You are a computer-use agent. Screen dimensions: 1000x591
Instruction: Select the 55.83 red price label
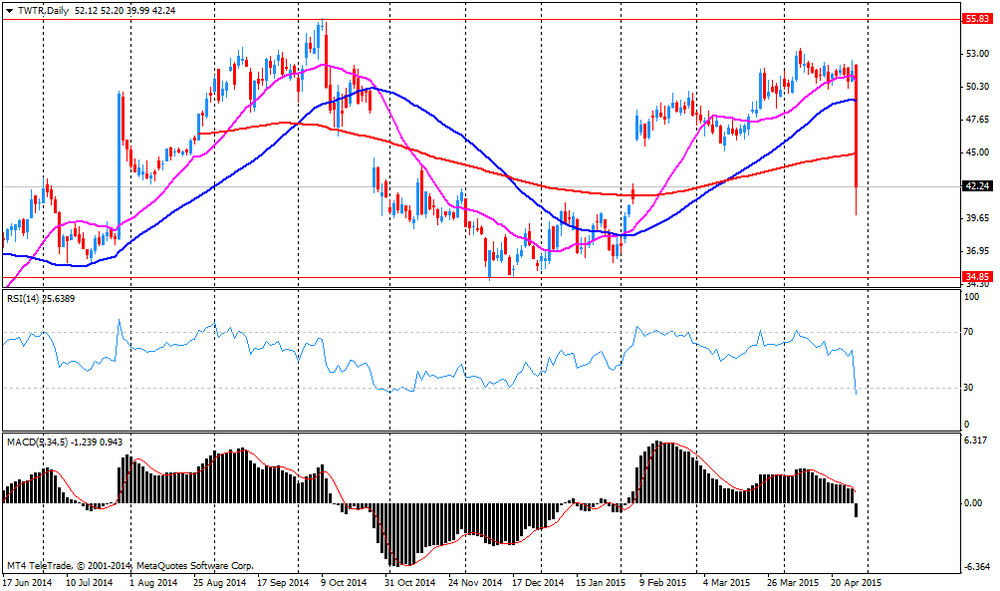[x=978, y=19]
